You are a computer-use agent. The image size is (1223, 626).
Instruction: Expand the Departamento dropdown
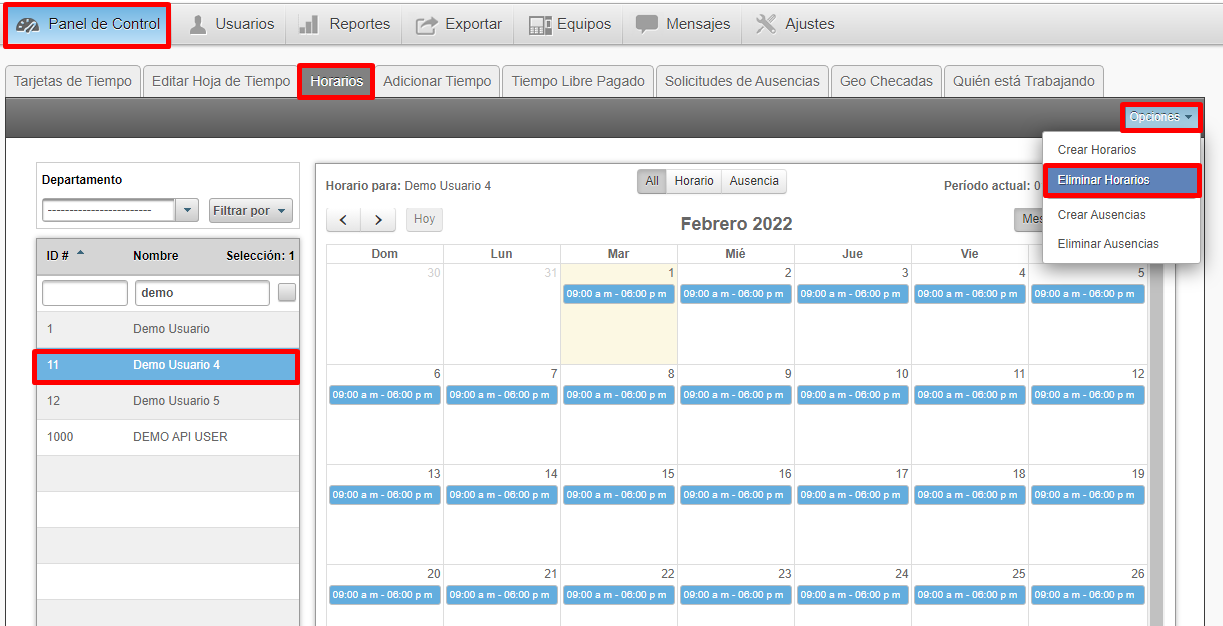click(187, 210)
